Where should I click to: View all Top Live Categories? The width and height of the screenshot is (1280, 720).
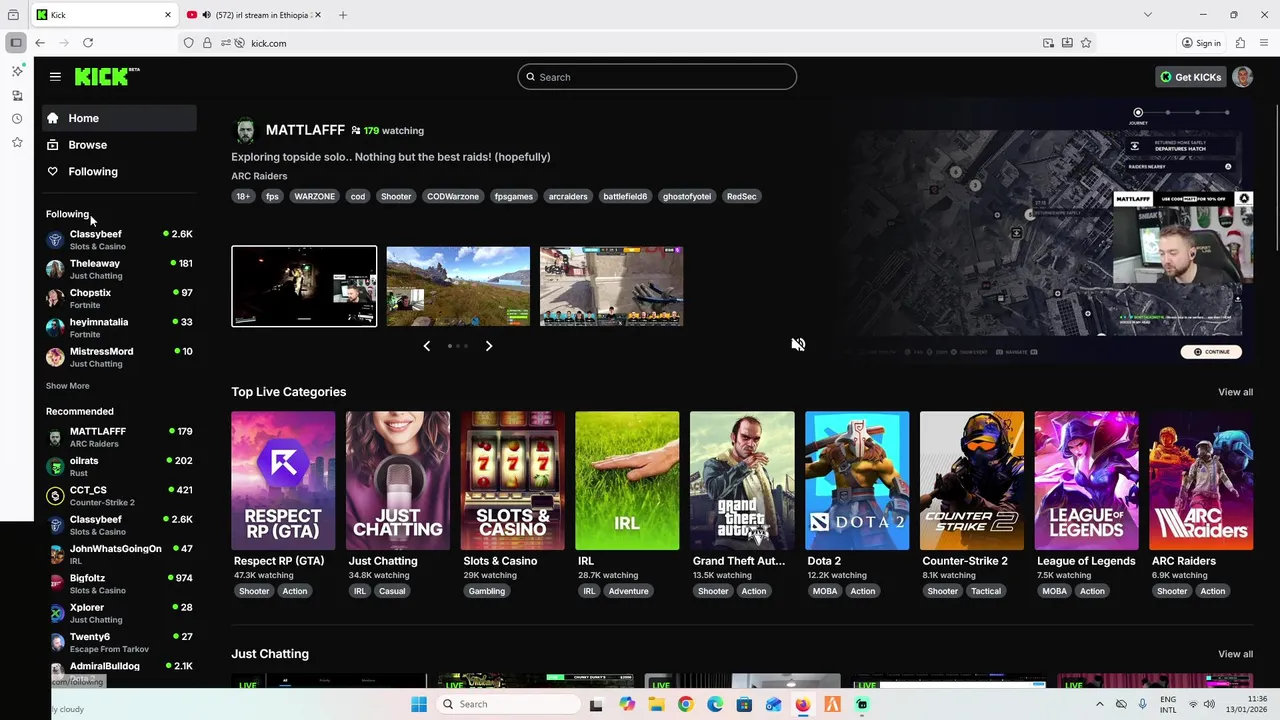point(1235,392)
